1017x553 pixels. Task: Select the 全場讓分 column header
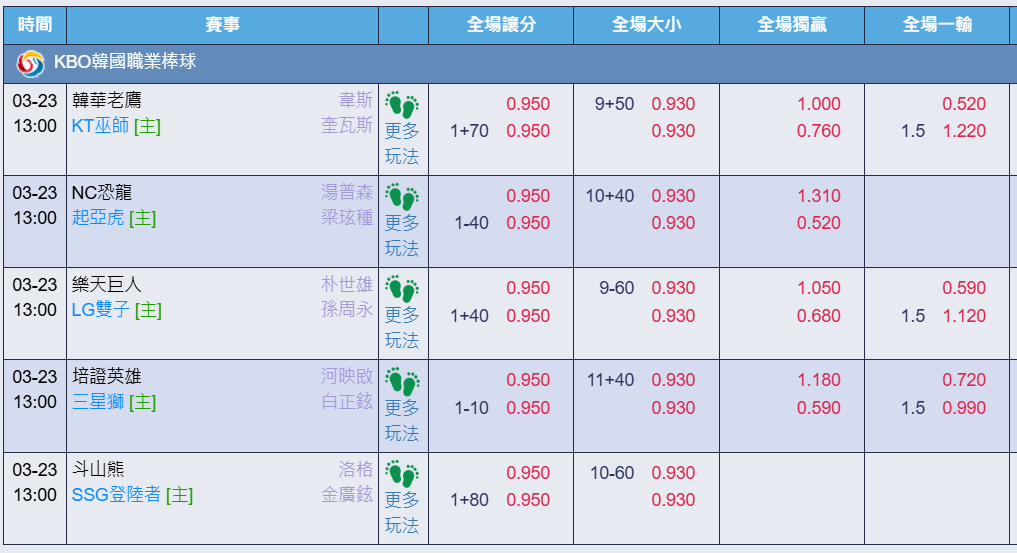tap(501, 25)
